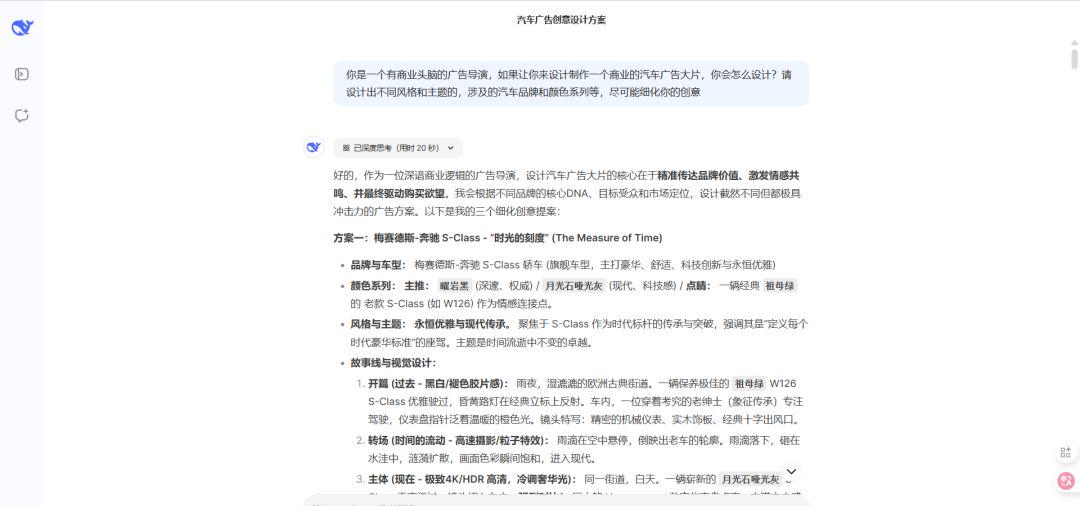Click the user prompt bubble starting 你是一个有商业头脑

571,83
